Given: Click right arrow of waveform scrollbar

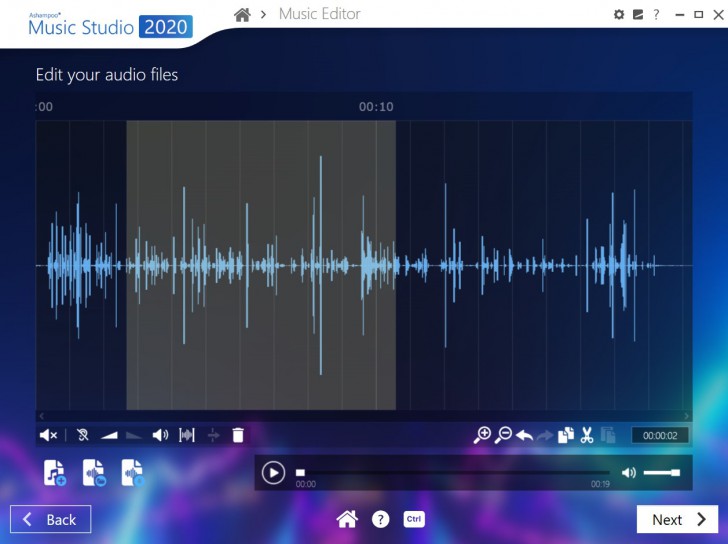Looking at the screenshot, I should coord(686,416).
